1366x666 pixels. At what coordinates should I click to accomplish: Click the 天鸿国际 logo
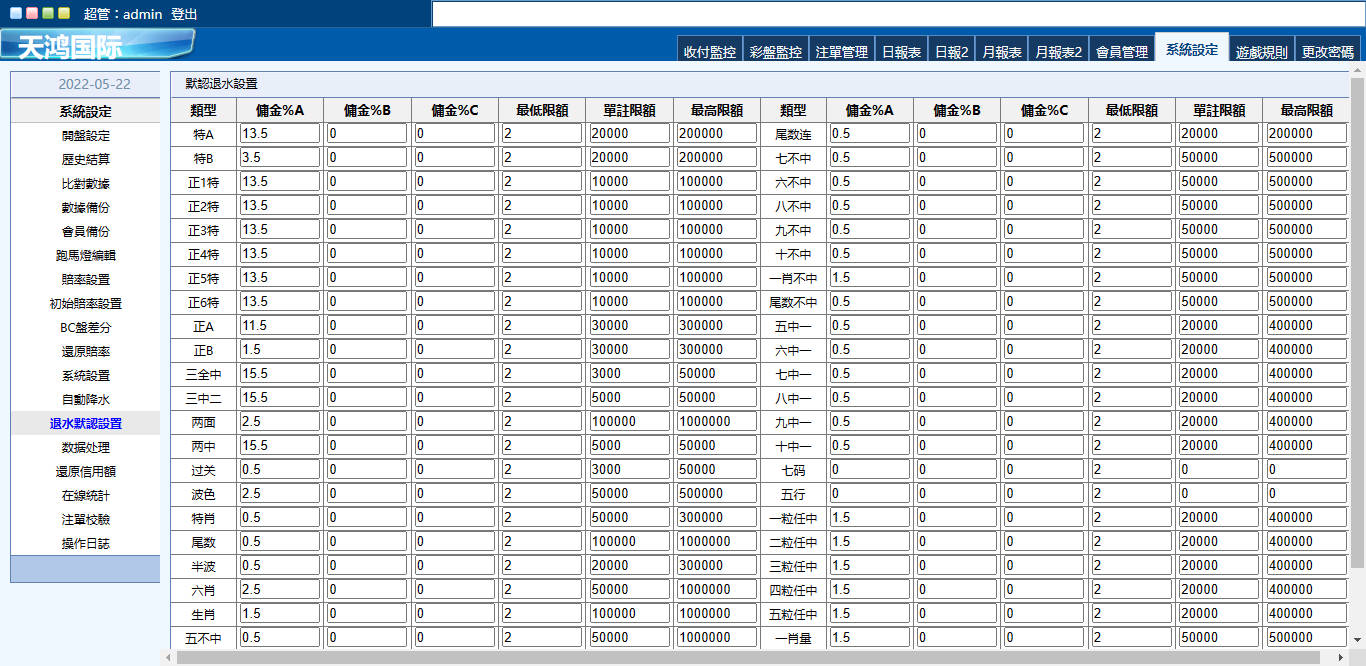click(97, 45)
